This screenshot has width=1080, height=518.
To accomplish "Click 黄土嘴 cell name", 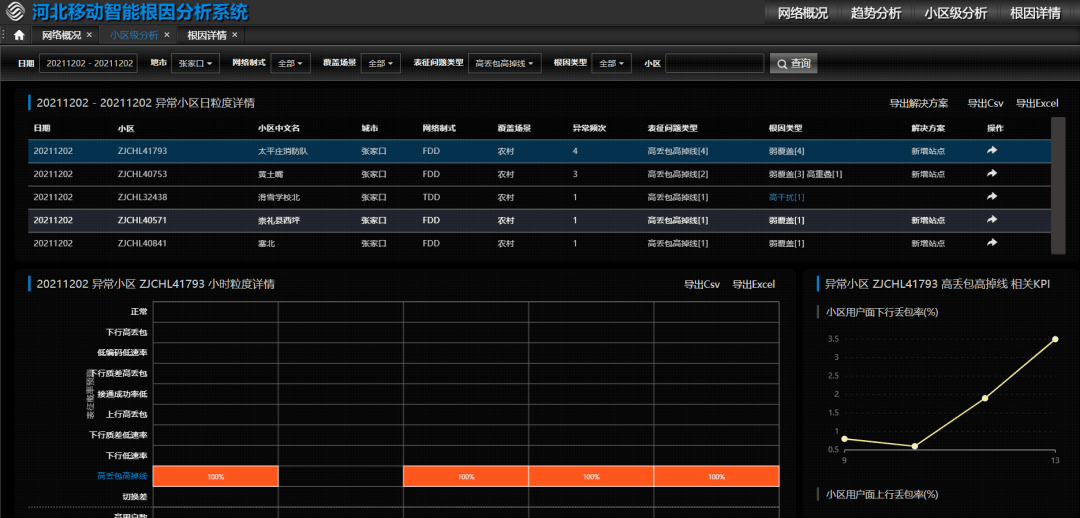I will point(270,174).
